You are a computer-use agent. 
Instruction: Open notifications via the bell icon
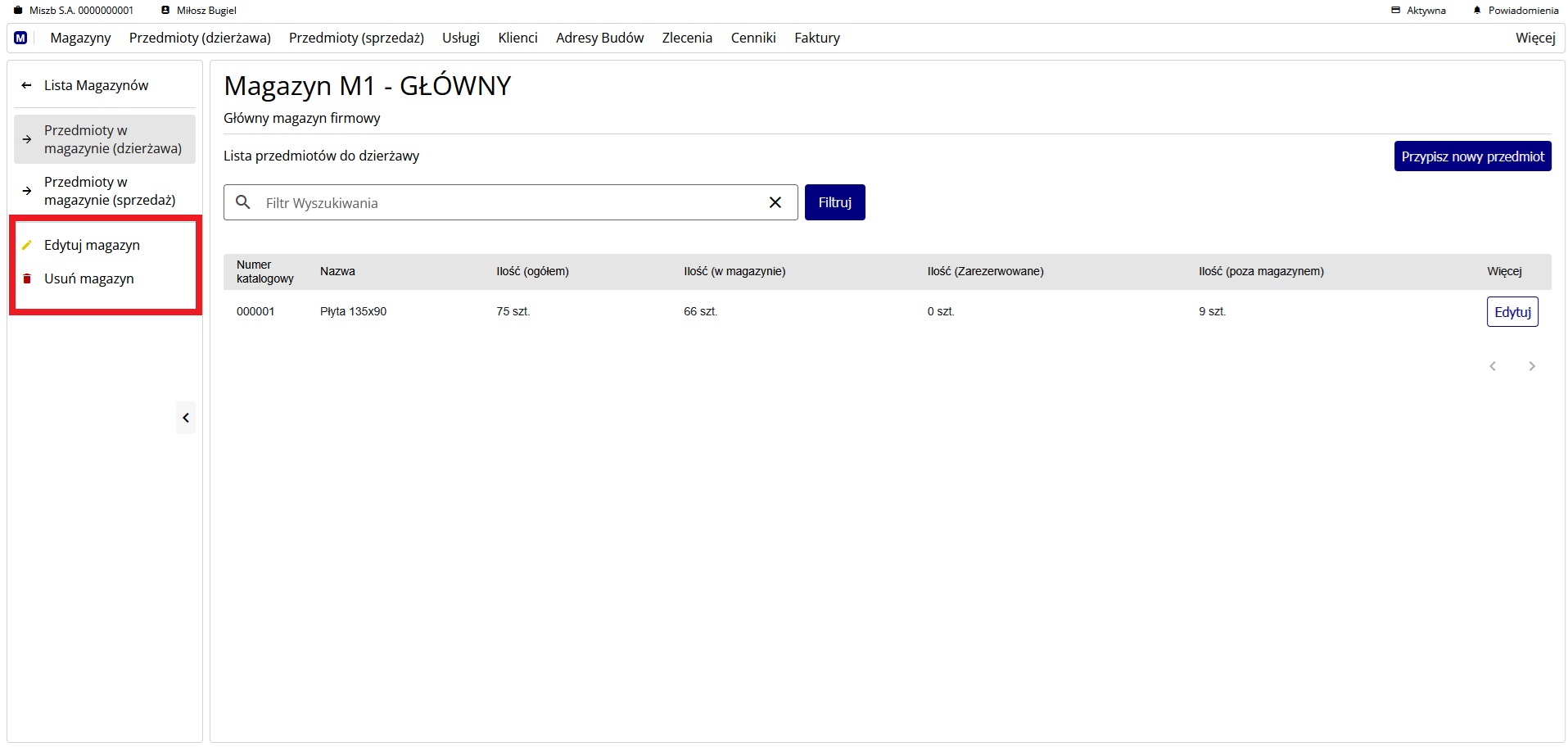click(x=1477, y=11)
